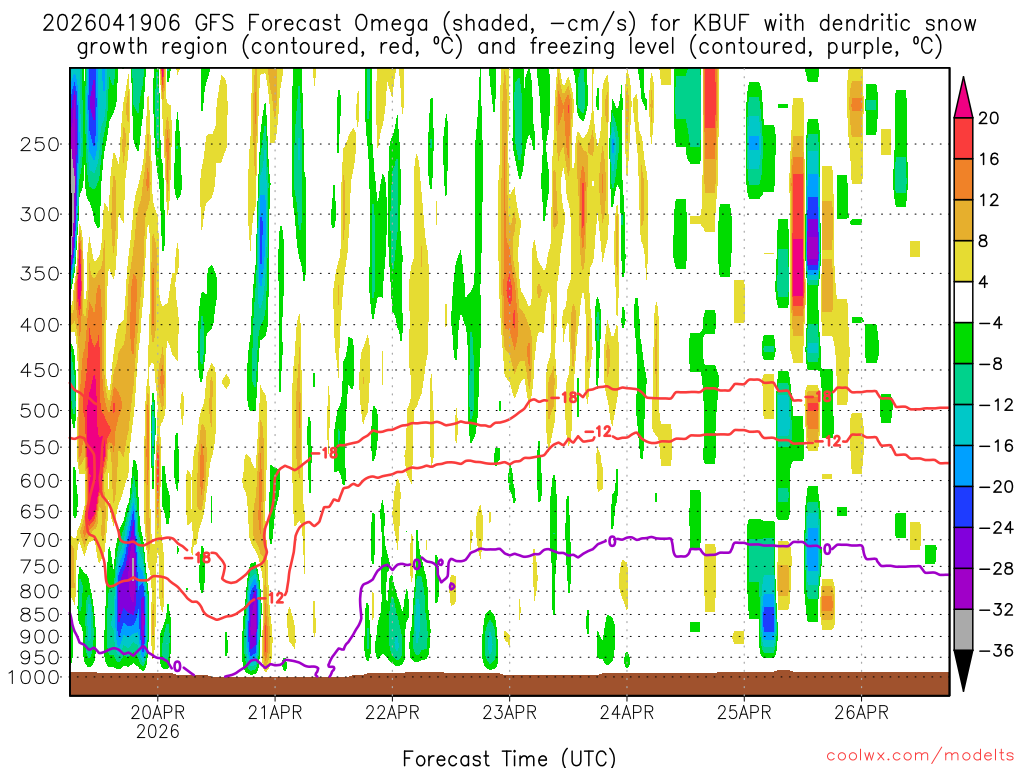1024x768 pixels.
Task: Click the 24APR time axis label
Action: [x=626, y=712]
